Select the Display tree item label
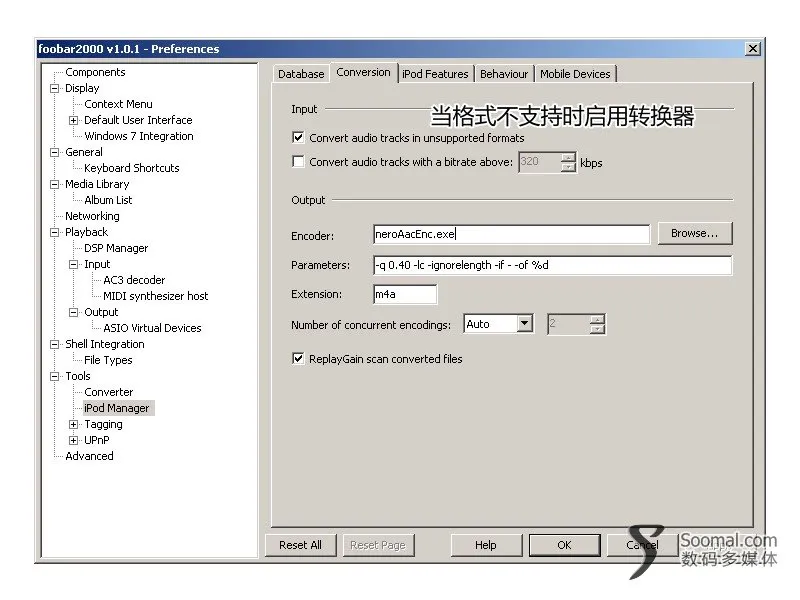 82,88
